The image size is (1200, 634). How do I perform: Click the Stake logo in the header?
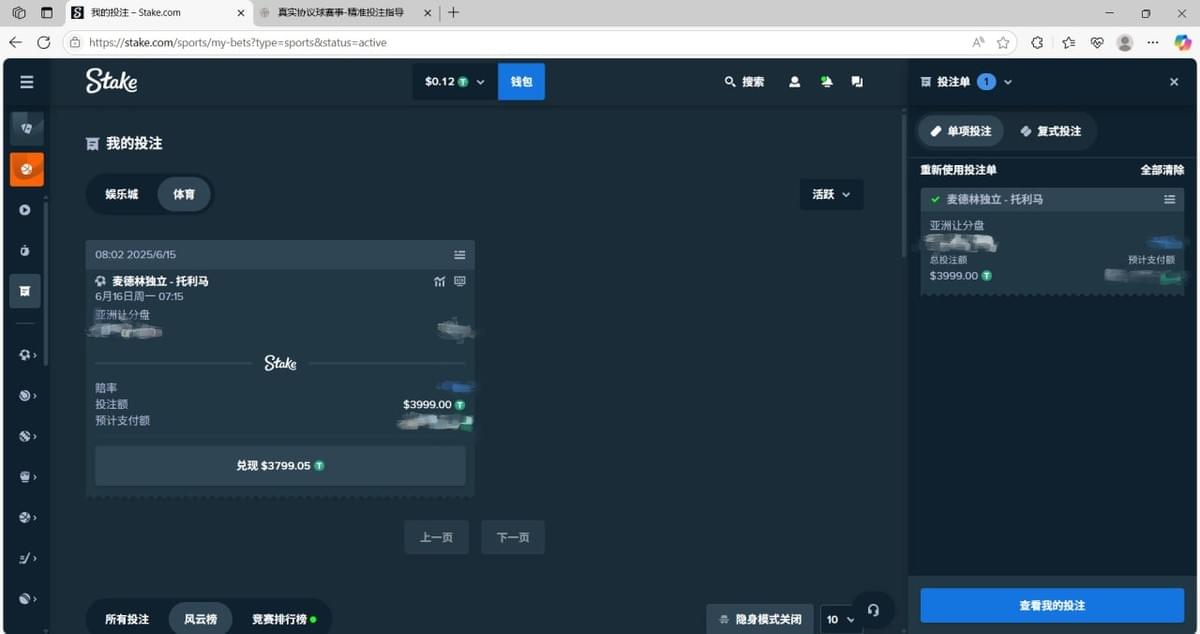111,81
